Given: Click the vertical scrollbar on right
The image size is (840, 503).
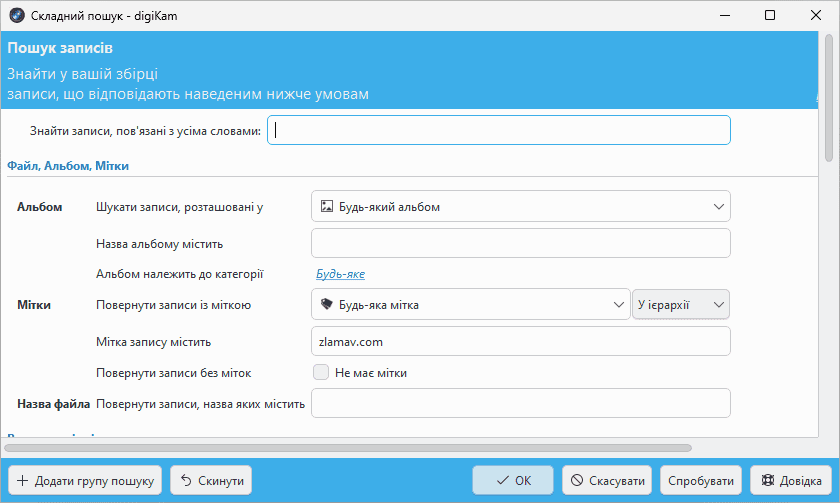Looking at the screenshot, I should tap(828, 100).
